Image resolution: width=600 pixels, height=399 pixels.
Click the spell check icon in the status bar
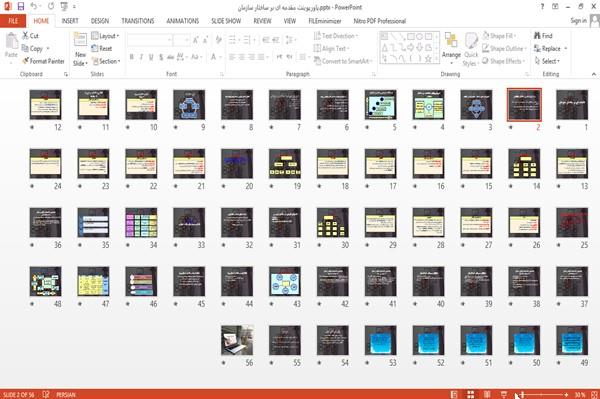46,394
